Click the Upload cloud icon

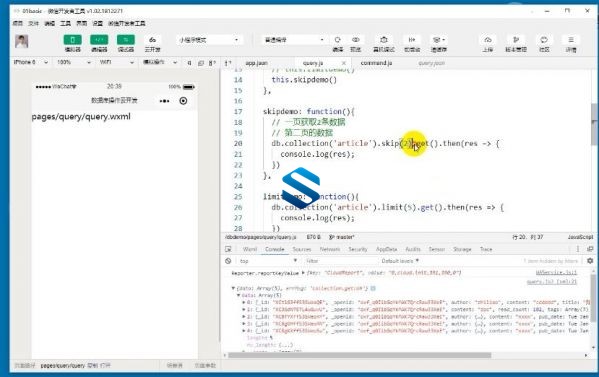(488, 40)
